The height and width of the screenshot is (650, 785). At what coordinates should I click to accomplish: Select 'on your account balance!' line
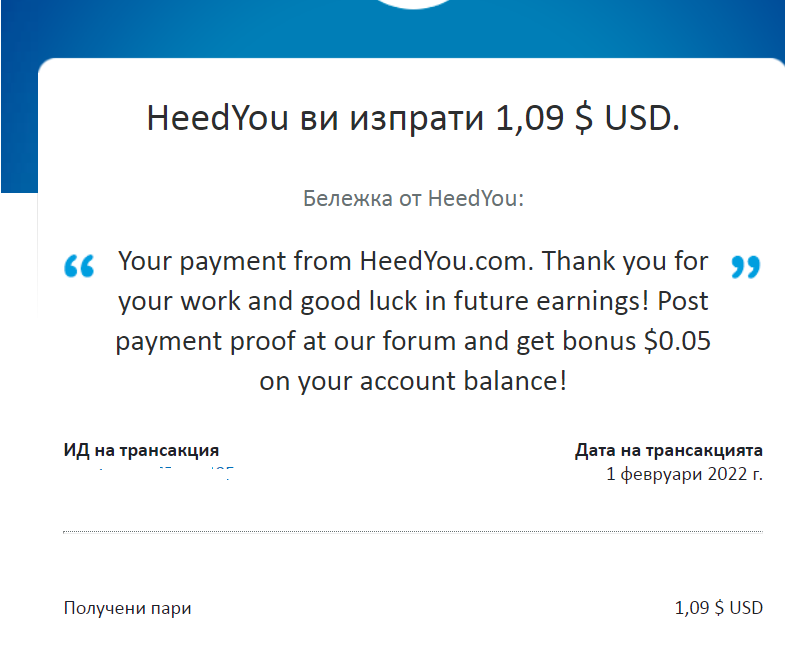point(413,381)
